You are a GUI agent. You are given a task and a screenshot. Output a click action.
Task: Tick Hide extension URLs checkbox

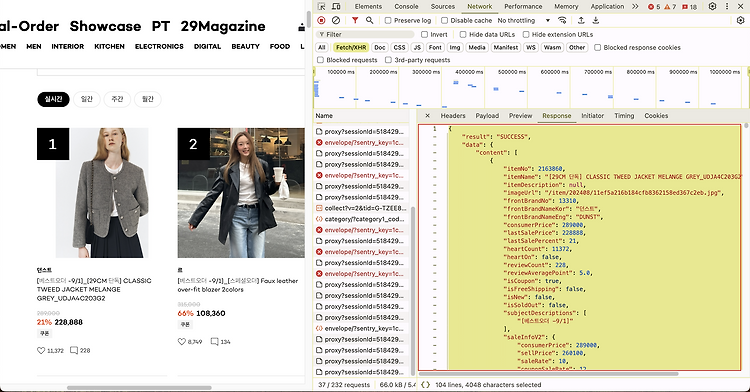(x=526, y=34)
